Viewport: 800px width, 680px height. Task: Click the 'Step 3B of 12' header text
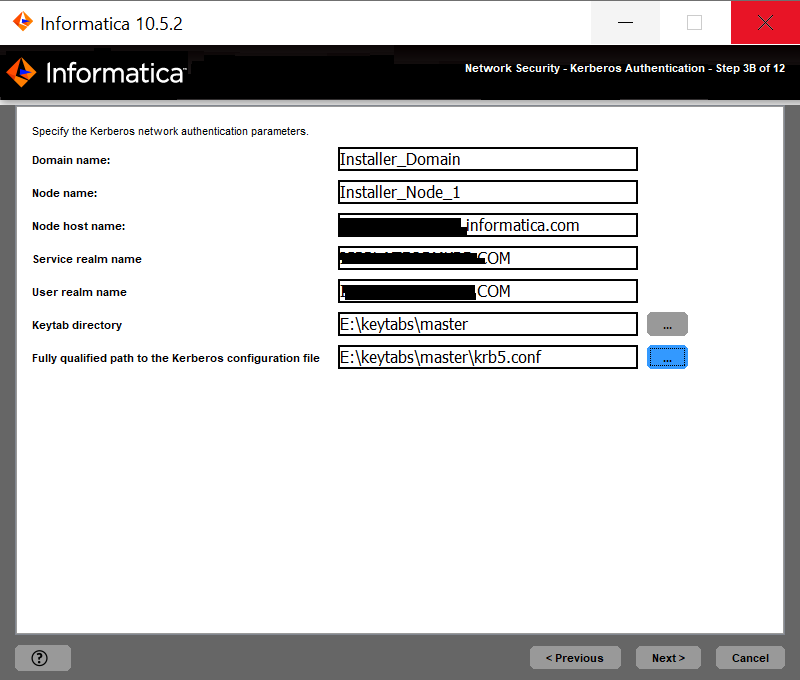pos(750,68)
